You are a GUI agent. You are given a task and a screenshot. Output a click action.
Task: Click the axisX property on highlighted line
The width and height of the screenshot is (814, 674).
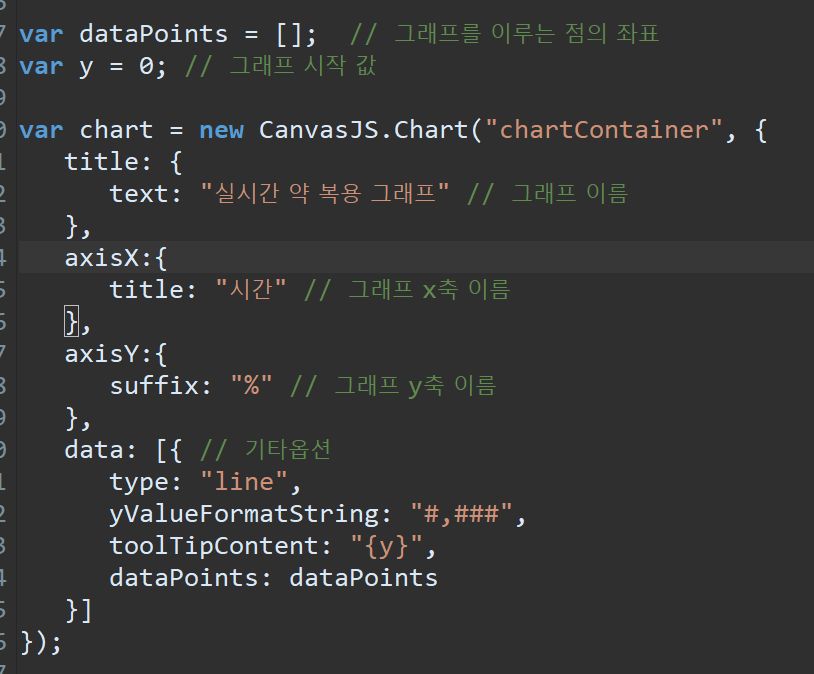tap(96, 257)
